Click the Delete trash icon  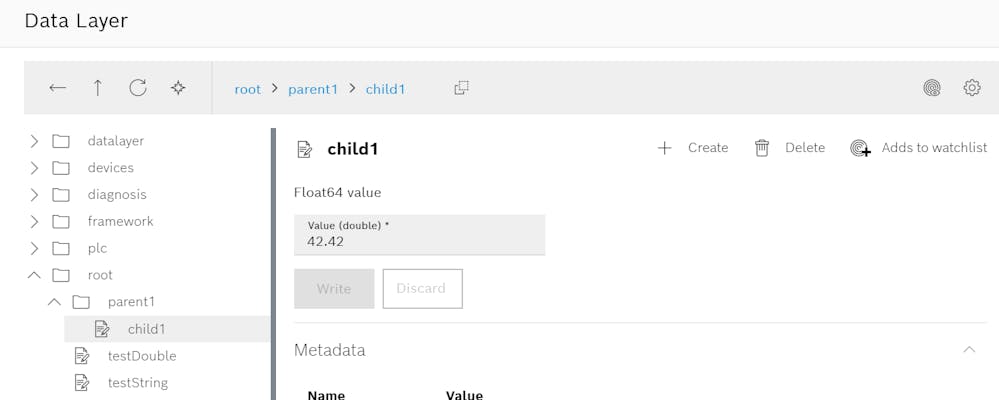click(x=762, y=148)
